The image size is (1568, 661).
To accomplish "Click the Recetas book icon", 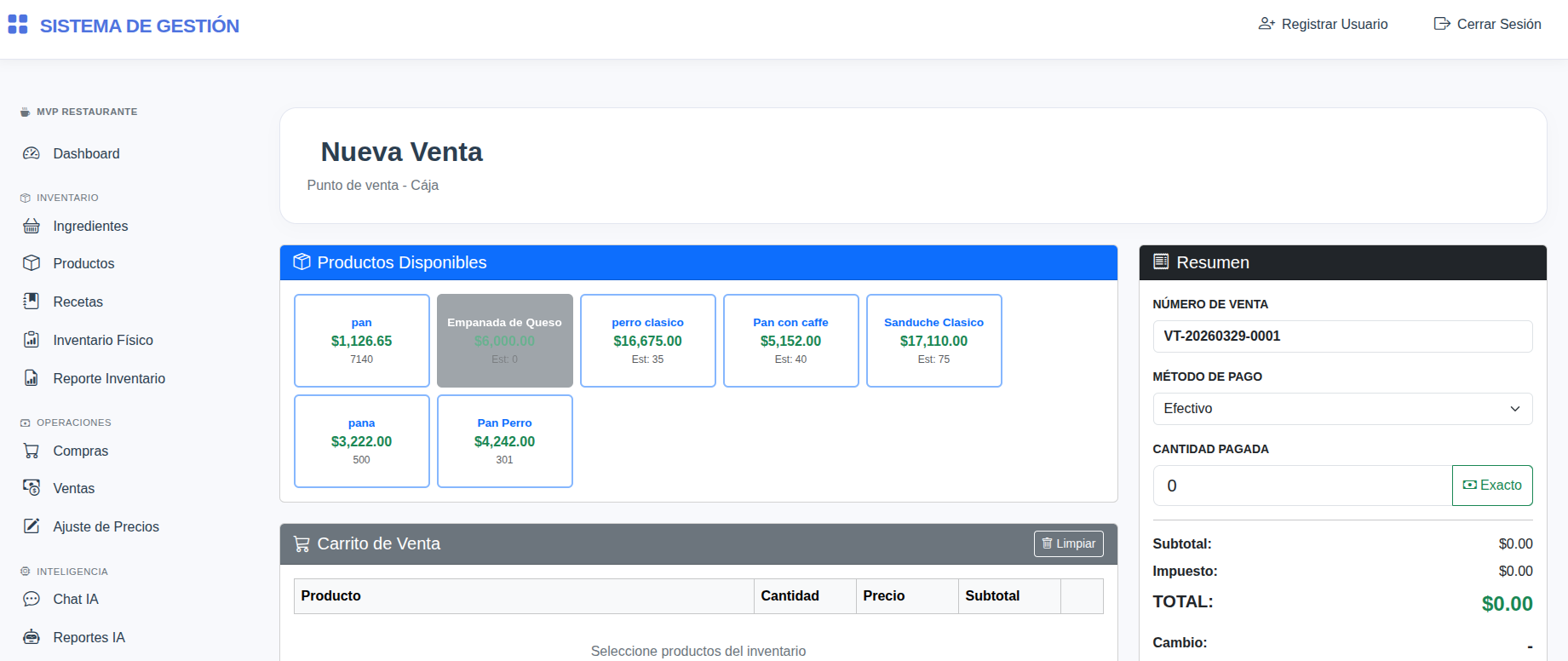I will coord(32,302).
